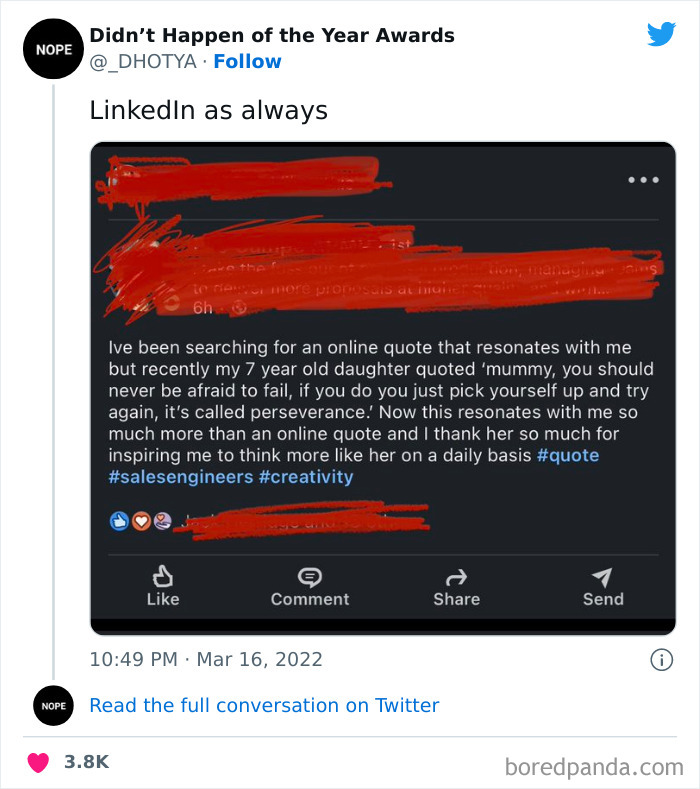This screenshot has height=789, width=700.
Task: Click the Share arrow icon
Action: [x=456, y=577]
